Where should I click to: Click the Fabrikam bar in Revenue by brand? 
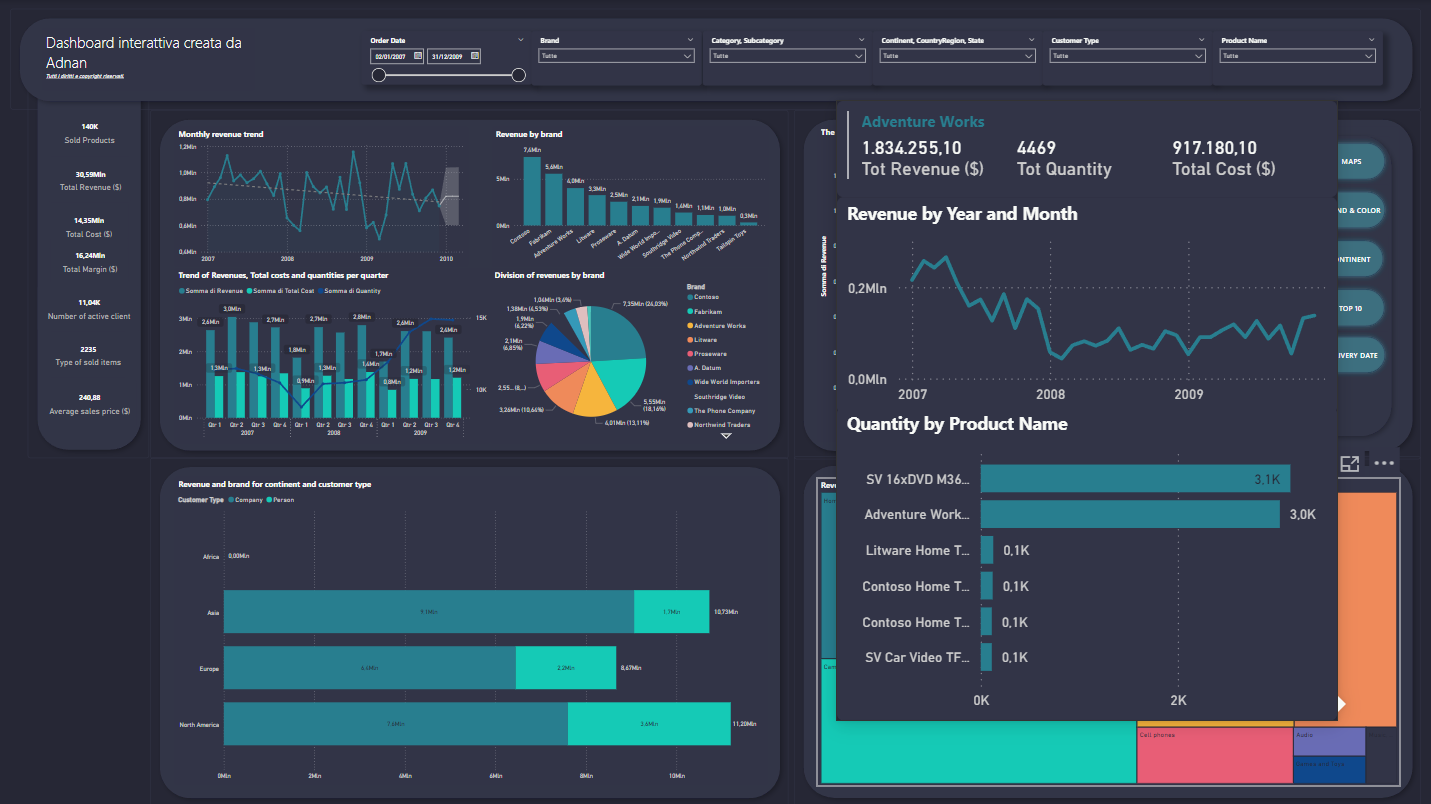point(554,200)
